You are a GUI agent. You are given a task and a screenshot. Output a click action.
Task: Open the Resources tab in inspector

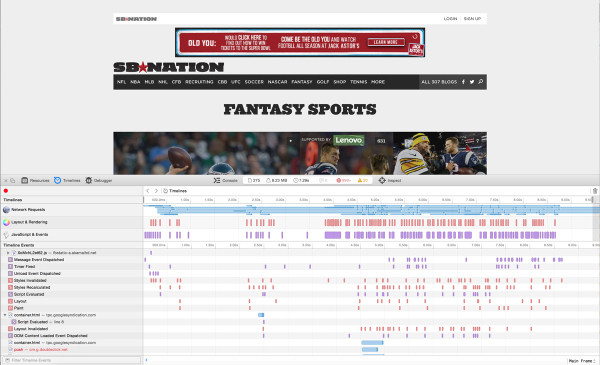click(x=35, y=180)
